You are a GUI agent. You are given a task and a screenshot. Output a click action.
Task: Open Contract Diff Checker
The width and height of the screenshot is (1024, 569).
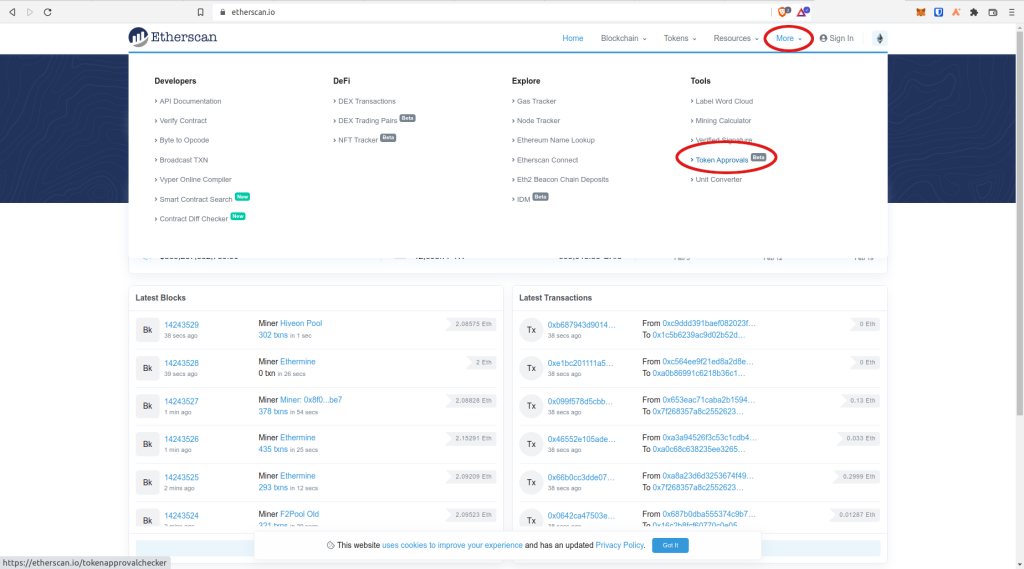tap(193, 219)
